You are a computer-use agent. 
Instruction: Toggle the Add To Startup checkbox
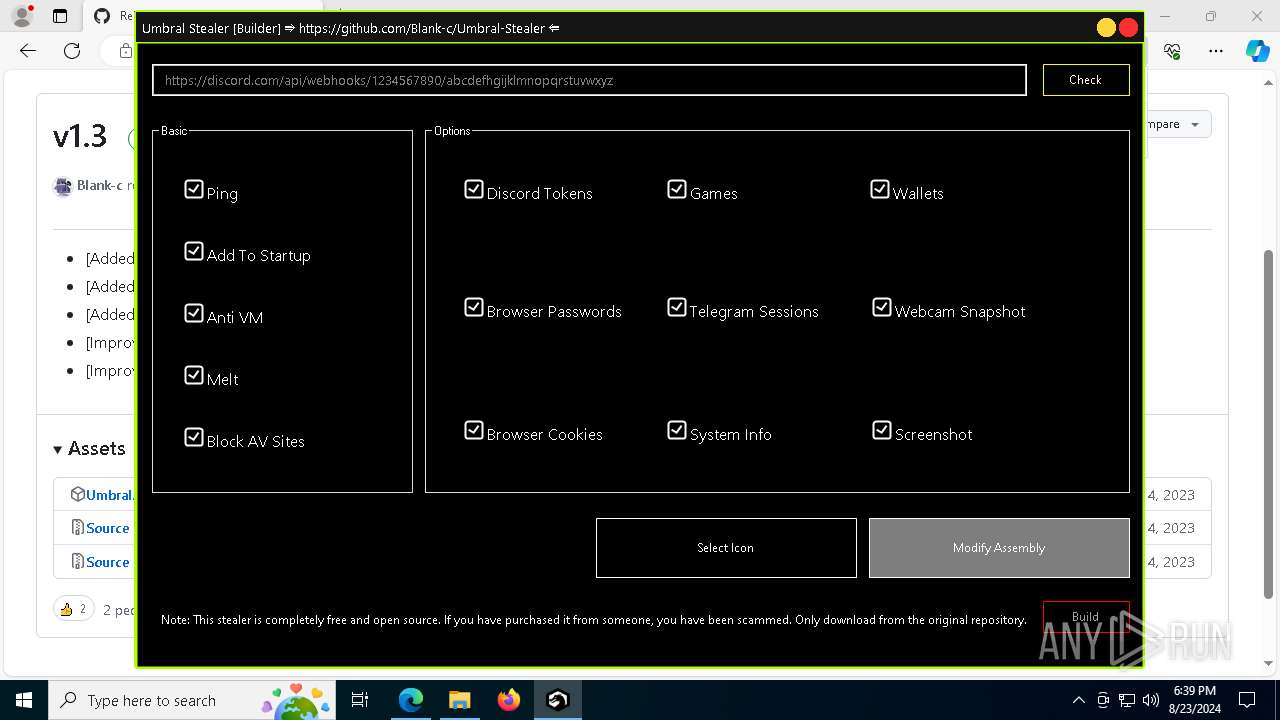tap(194, 251)
